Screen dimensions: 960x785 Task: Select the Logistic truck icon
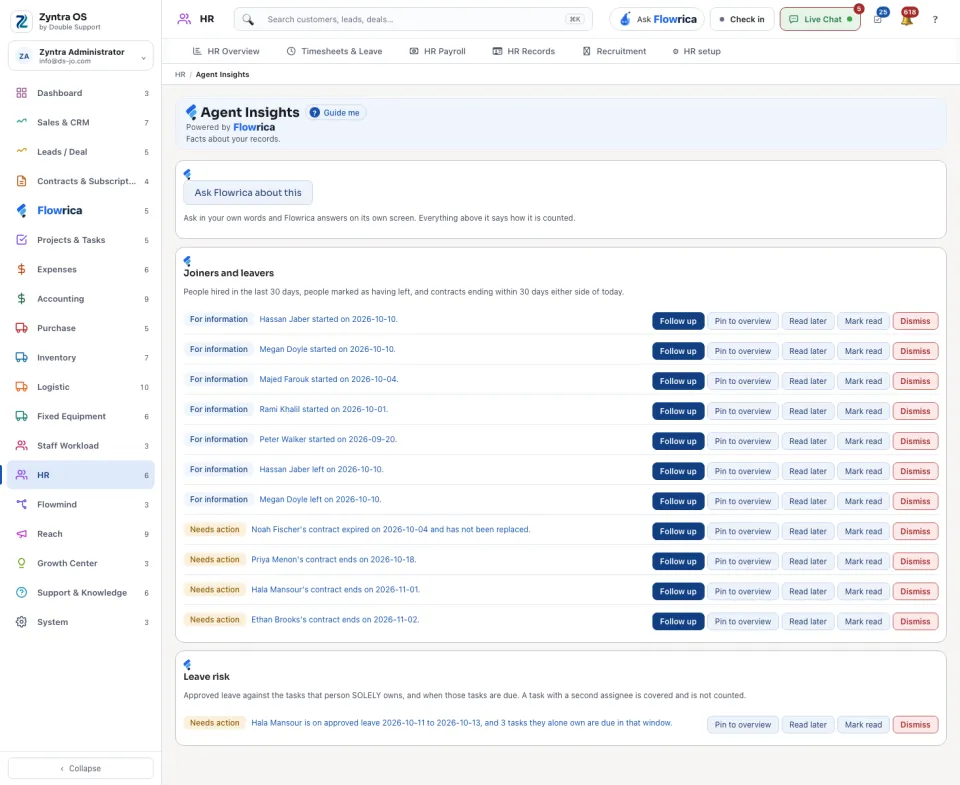coord(21,387)
